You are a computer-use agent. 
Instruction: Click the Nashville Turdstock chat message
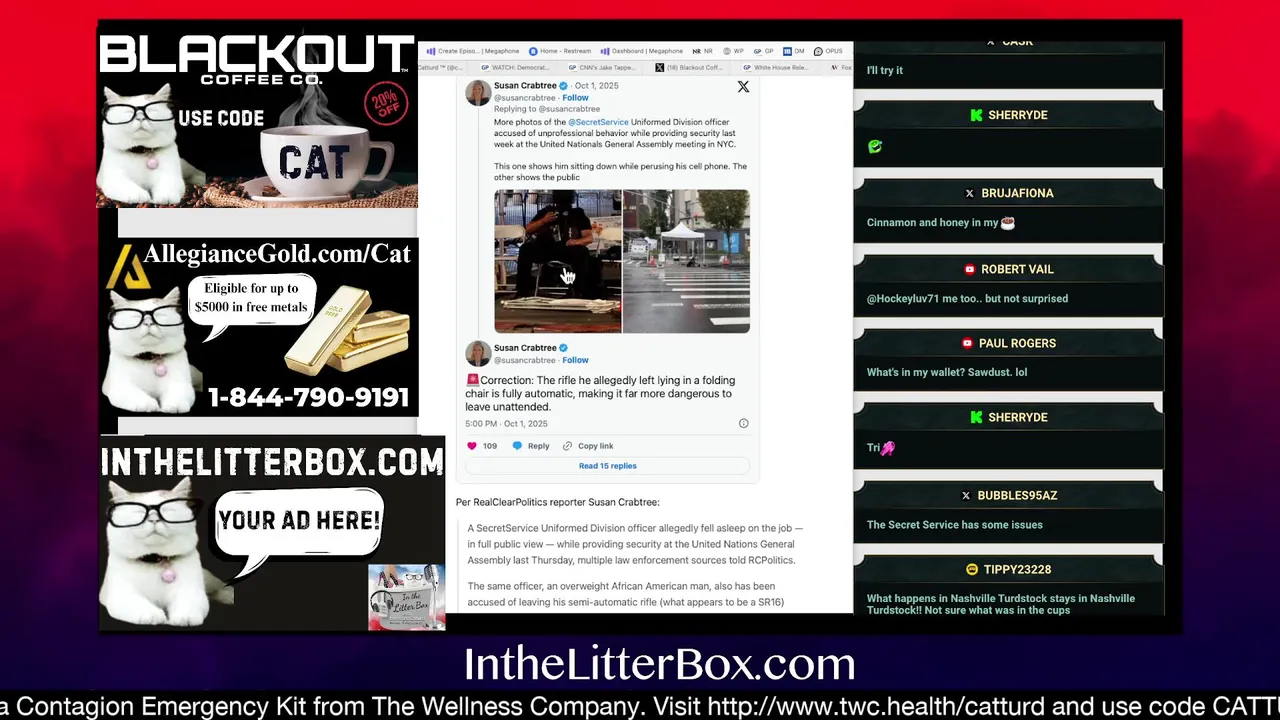point(1001,604)
